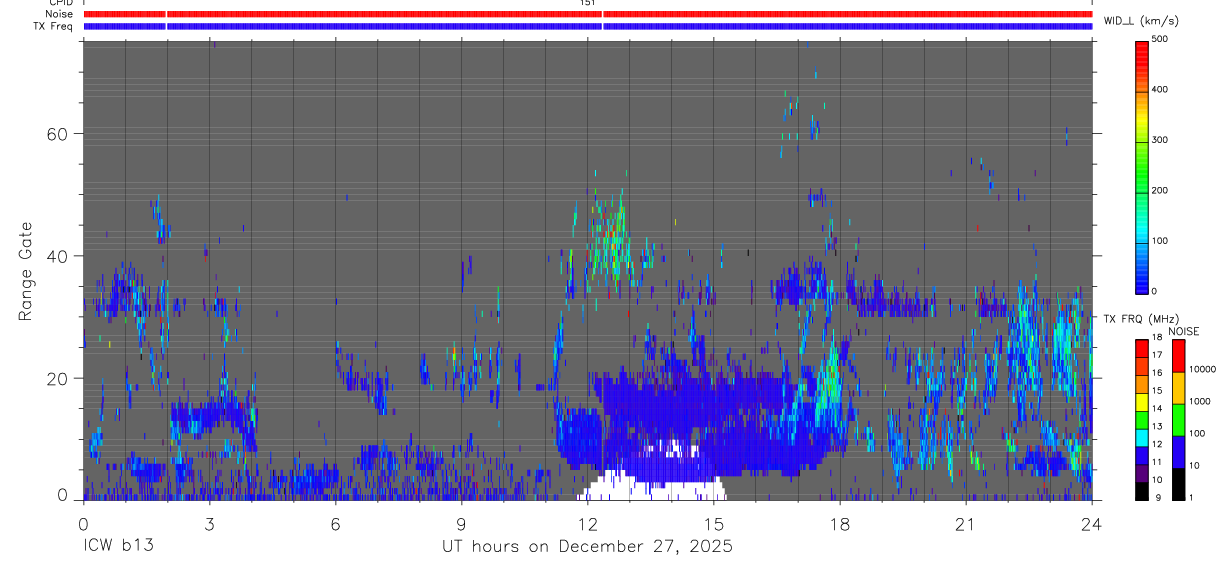The width and height of the screenshot is (1228, 567).
Task: Click the hour 6 tick on time axis
Action: pos(335,524)
